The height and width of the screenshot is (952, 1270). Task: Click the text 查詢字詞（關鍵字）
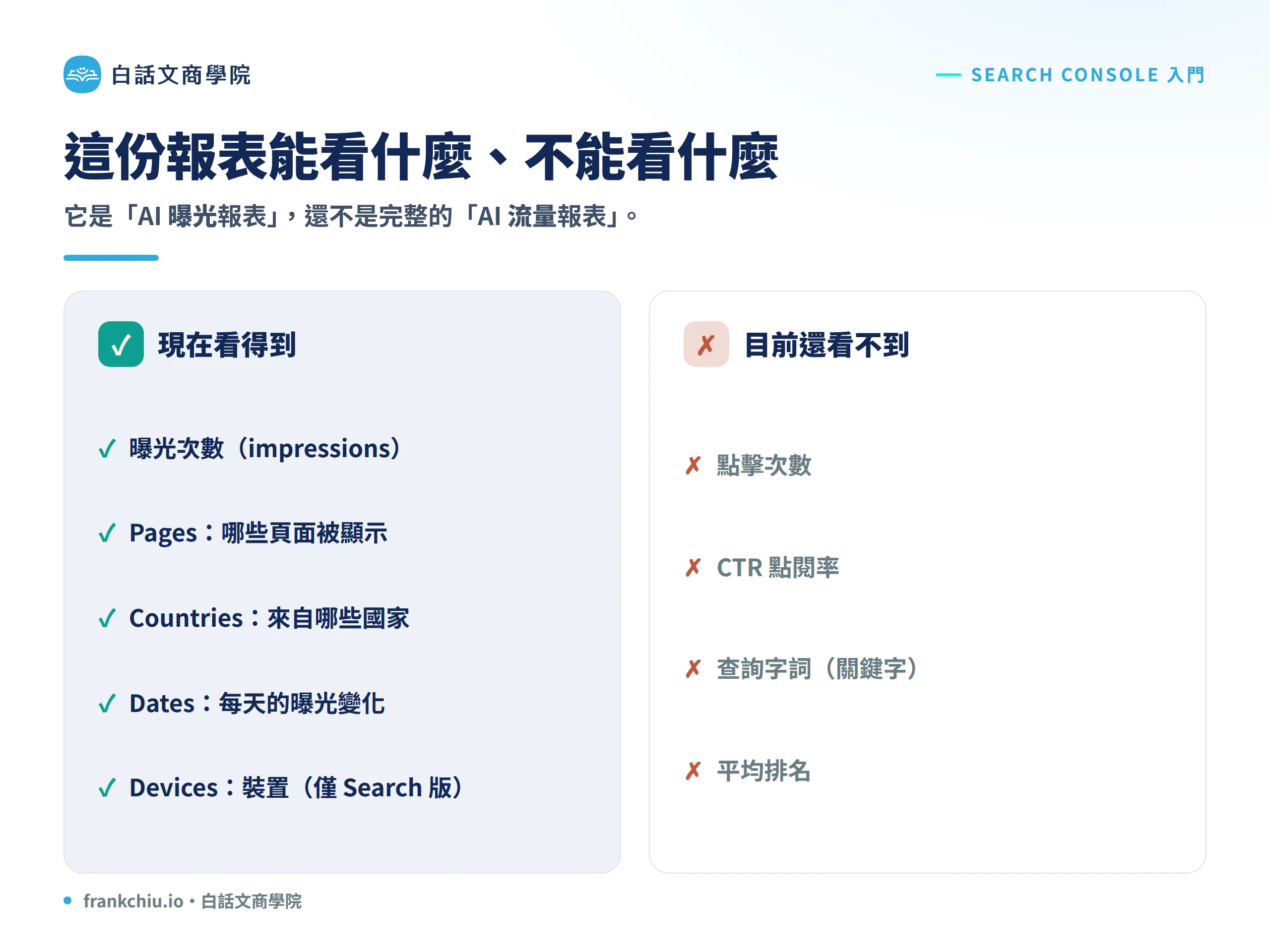point(817,669)
